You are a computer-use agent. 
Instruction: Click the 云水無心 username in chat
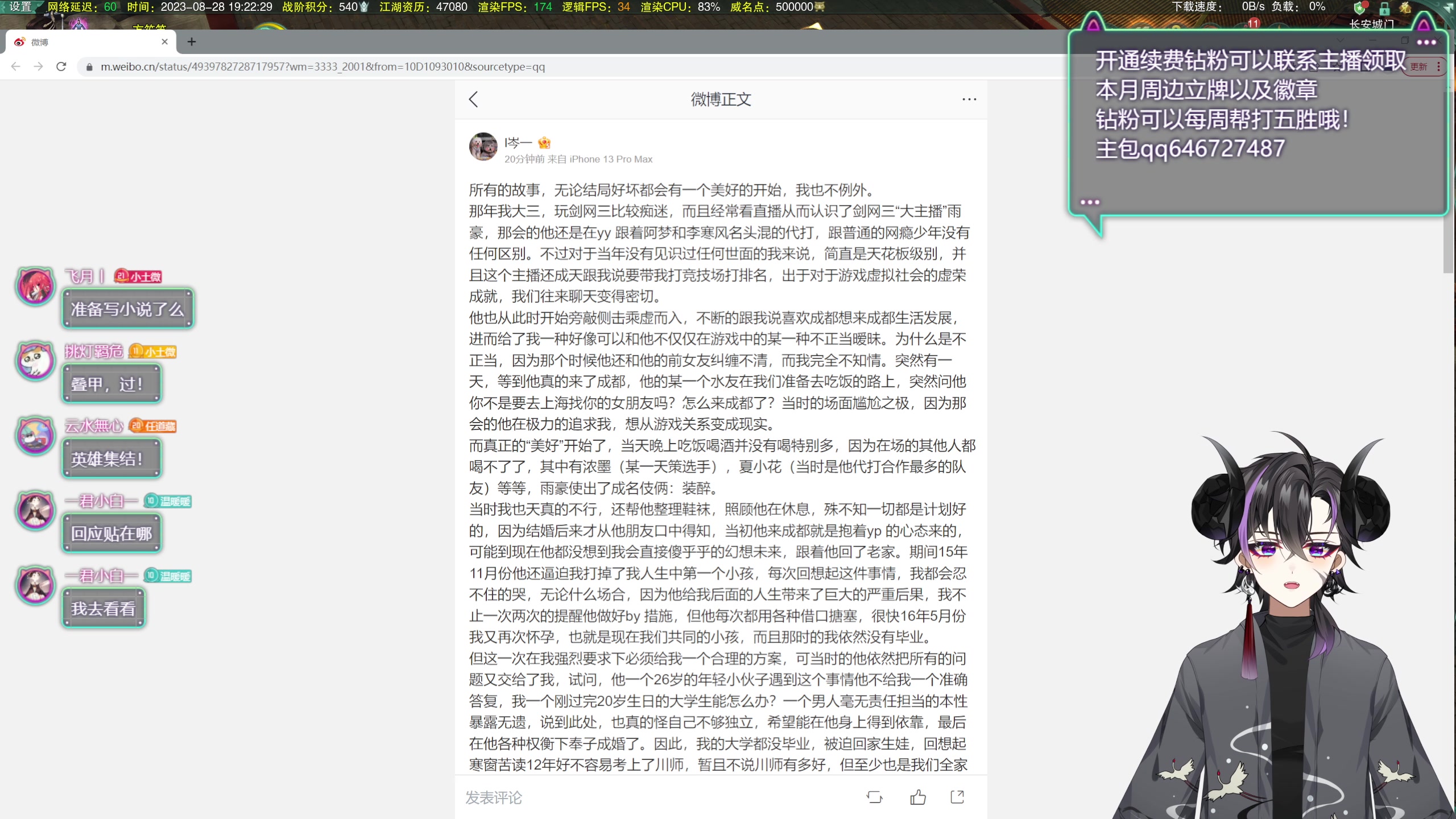(94, 426)
